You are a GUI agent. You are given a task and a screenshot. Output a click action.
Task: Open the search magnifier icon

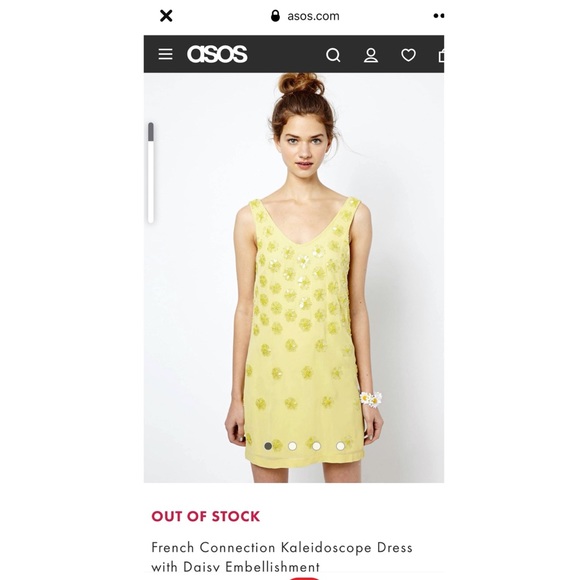333,55
